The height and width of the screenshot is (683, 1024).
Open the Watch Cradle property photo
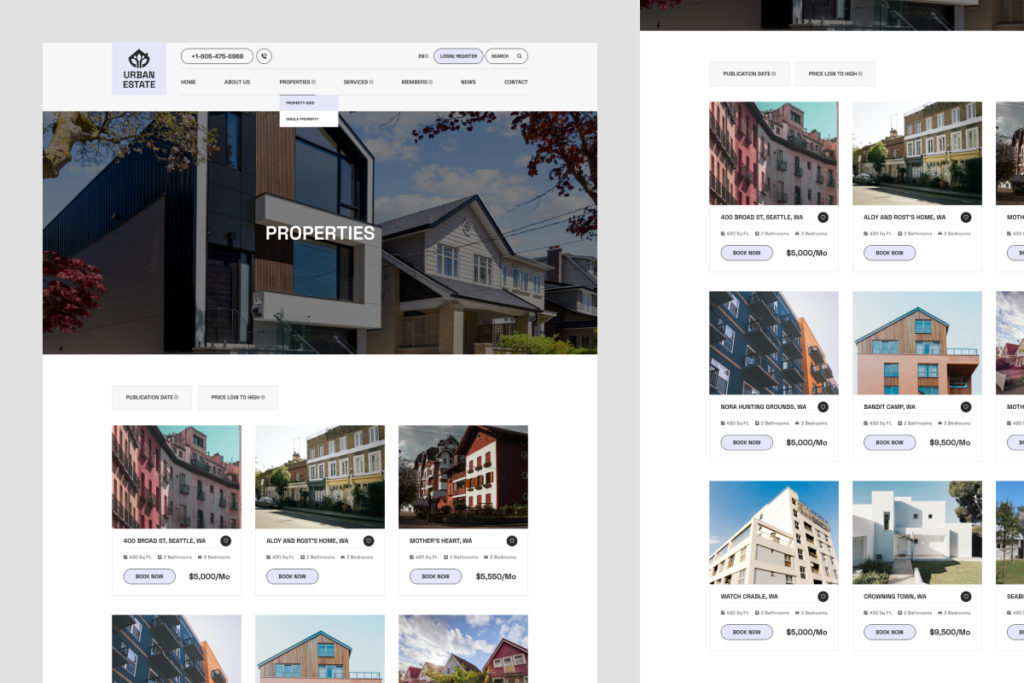click(774, 532)
